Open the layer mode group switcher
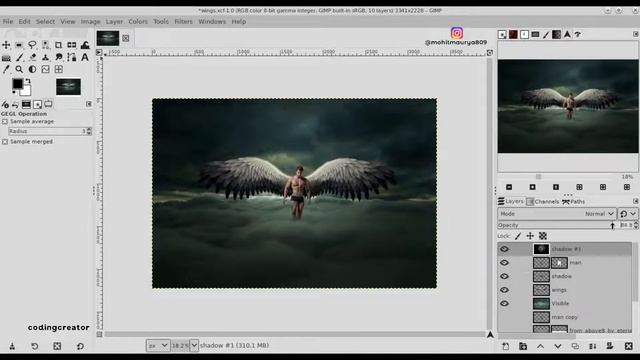 click(628, 214)
